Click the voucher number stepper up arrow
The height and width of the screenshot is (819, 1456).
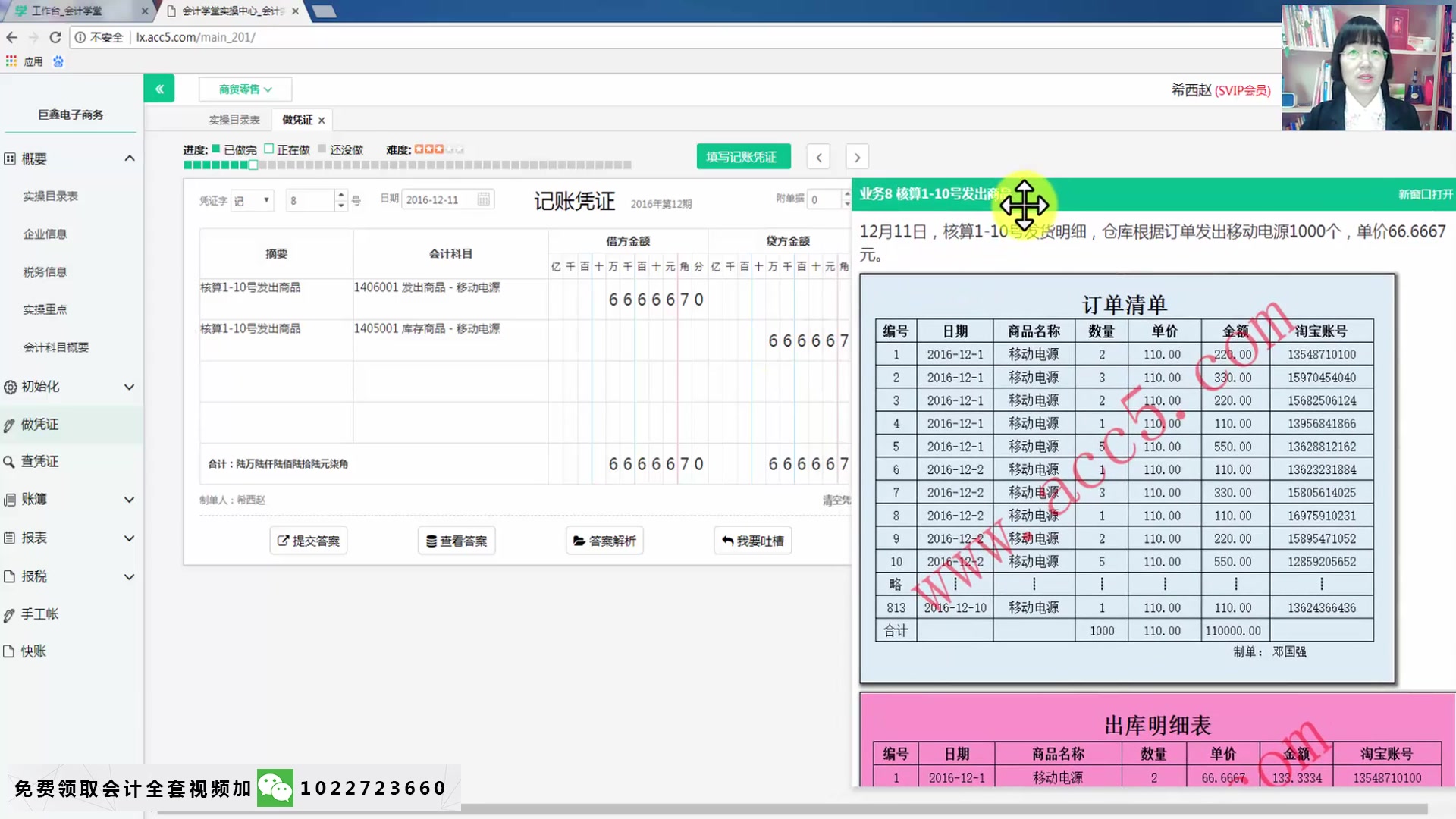pos(340,195)
